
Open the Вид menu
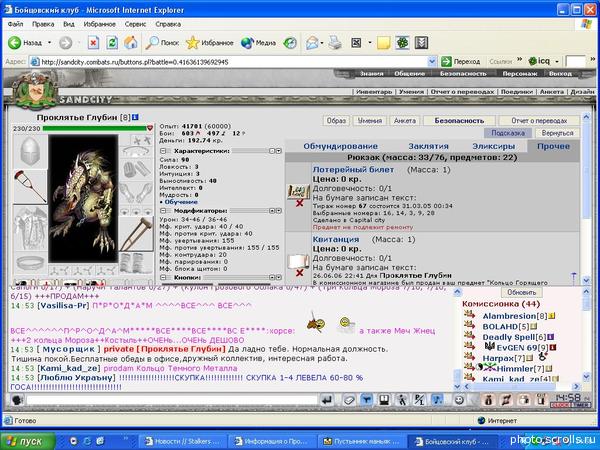pyautogui.click(x=69, y=24)
